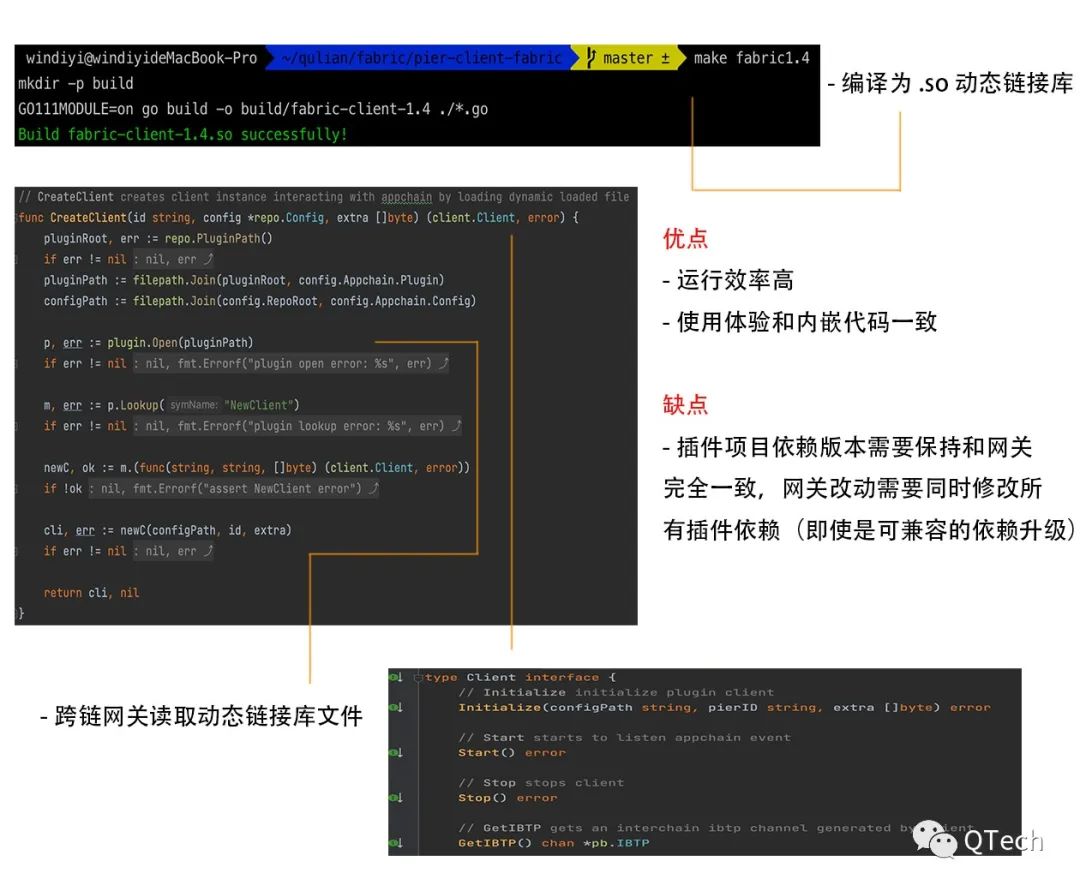The image size is (1080, 891).
Task: Expand folded 'plugin open error' block
Action: 291,364
